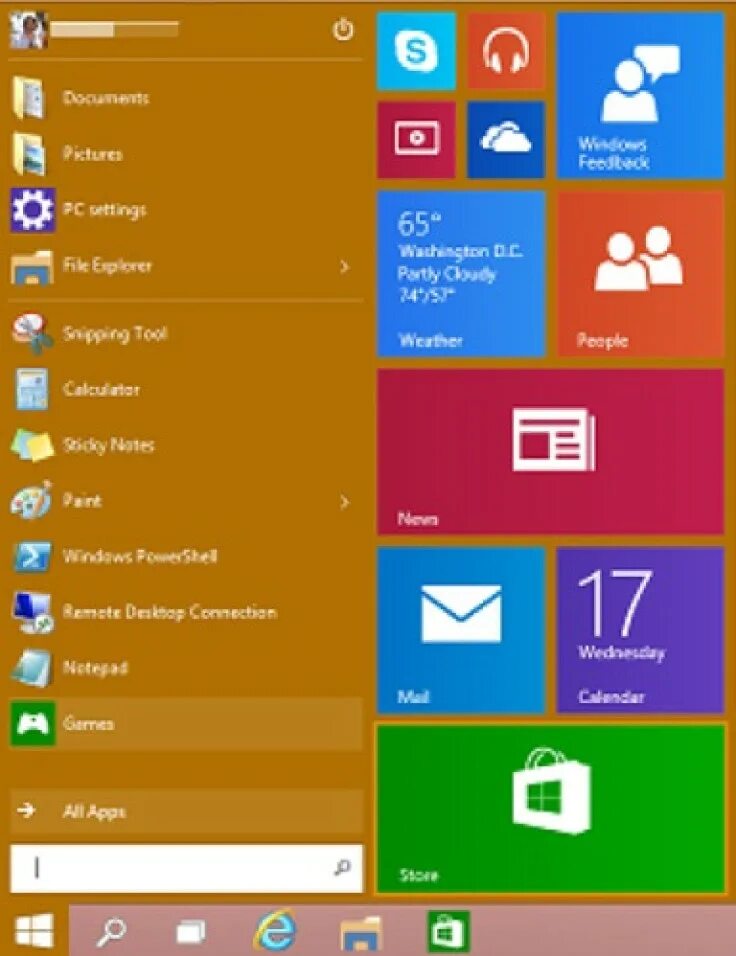Open Calculator
Viewport: 736px width, 956px height.
pos(186,389)
